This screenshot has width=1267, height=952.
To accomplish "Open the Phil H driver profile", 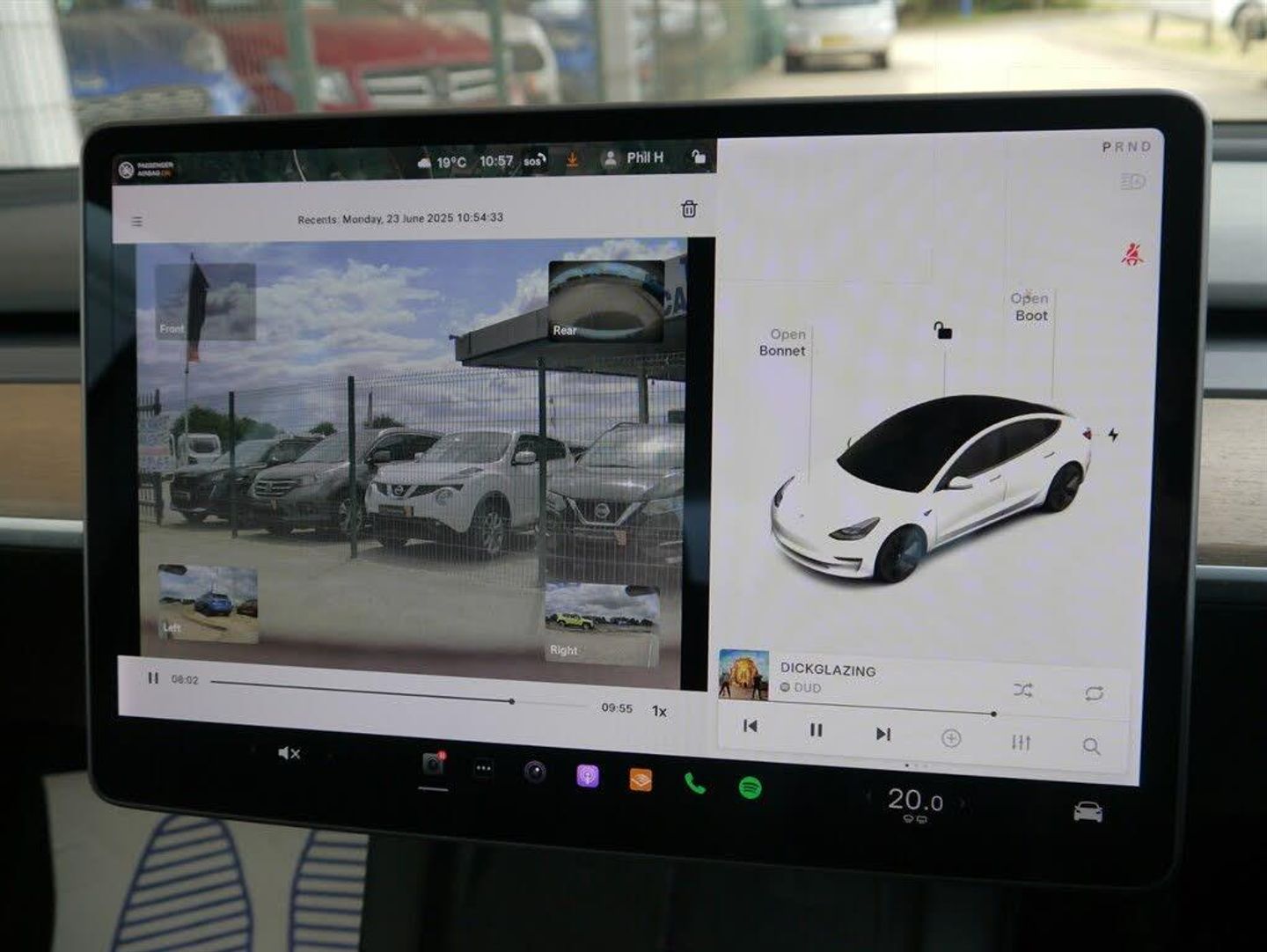I will [633, 158].
